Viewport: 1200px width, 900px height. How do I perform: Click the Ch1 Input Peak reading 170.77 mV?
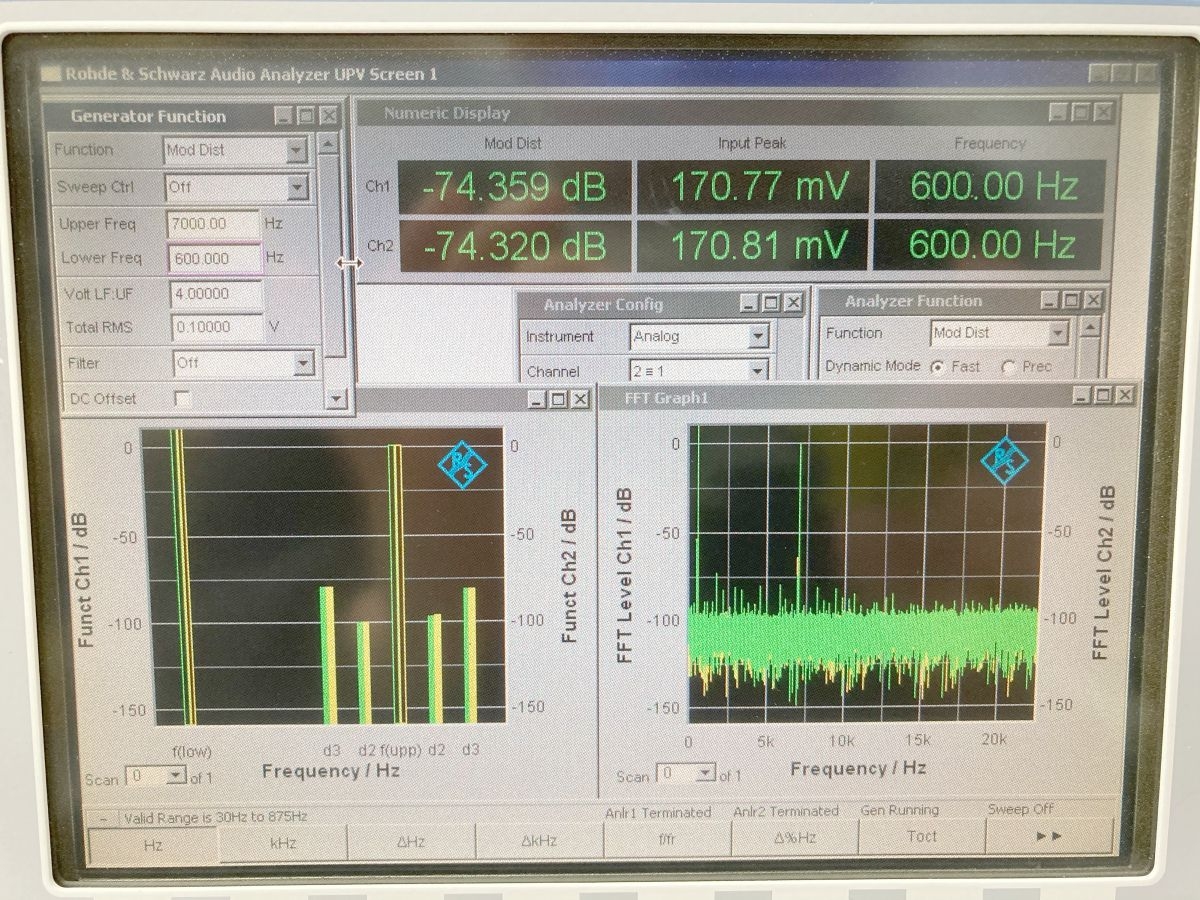753,186
